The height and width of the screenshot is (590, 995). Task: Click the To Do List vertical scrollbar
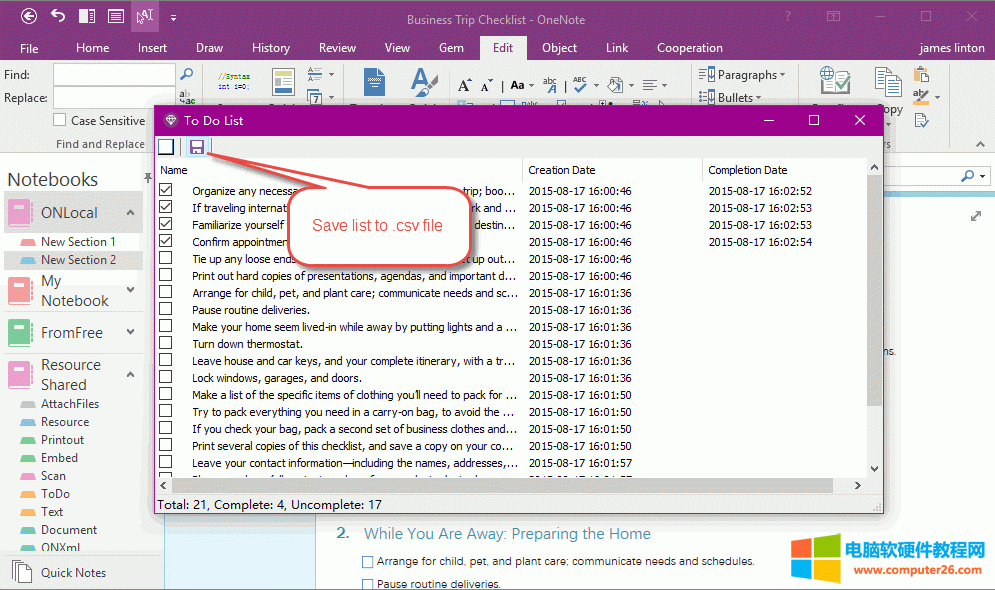[x=874, y=300]
